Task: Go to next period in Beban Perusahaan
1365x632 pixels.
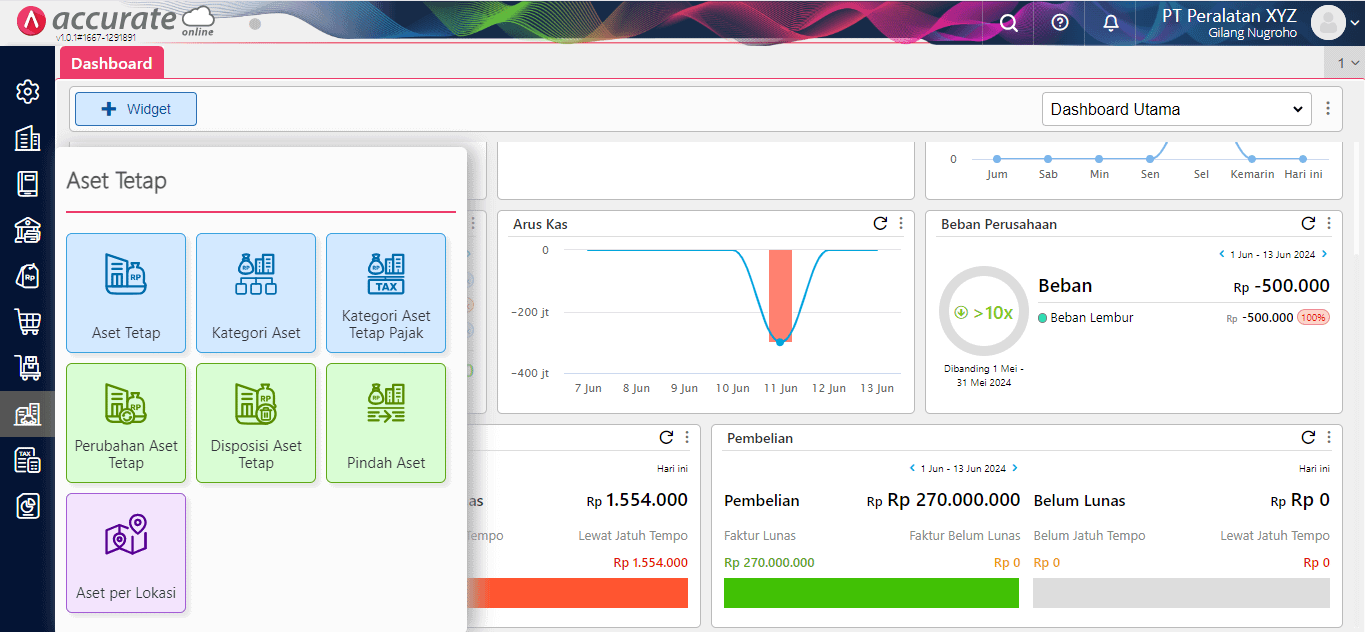Action: pos(1325,254)
